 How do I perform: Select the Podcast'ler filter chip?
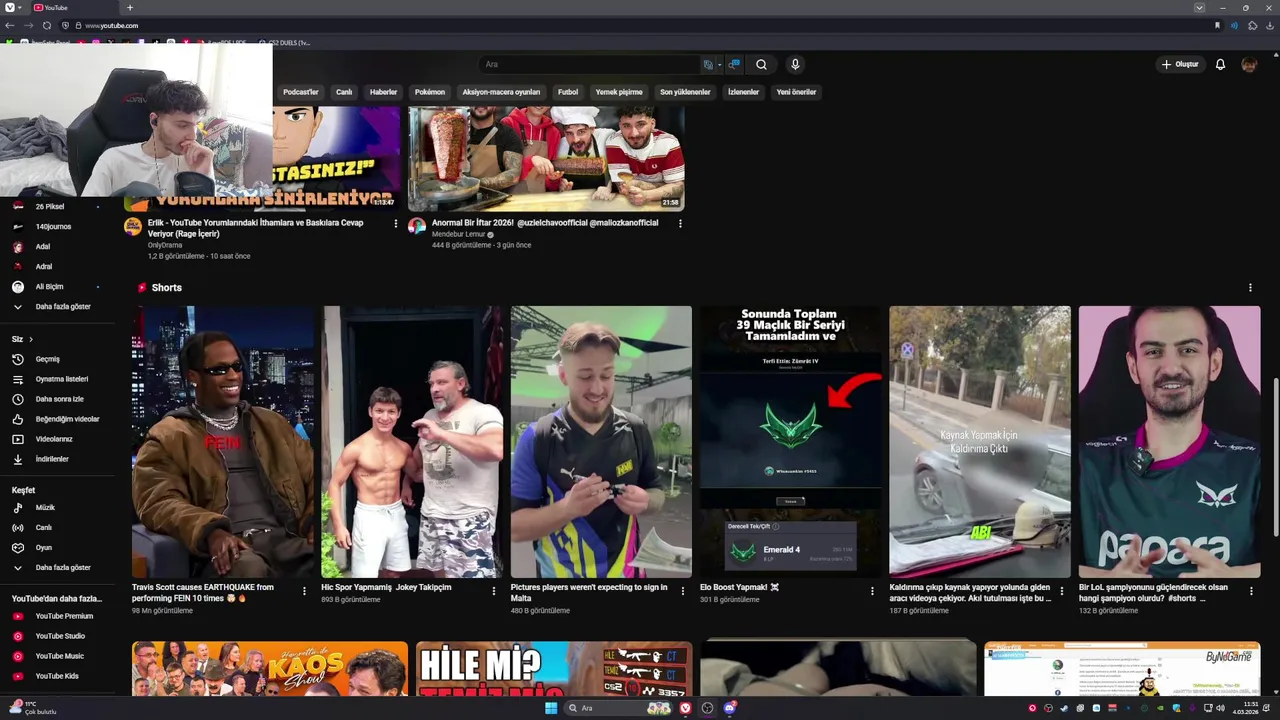[x=301, y=92]
